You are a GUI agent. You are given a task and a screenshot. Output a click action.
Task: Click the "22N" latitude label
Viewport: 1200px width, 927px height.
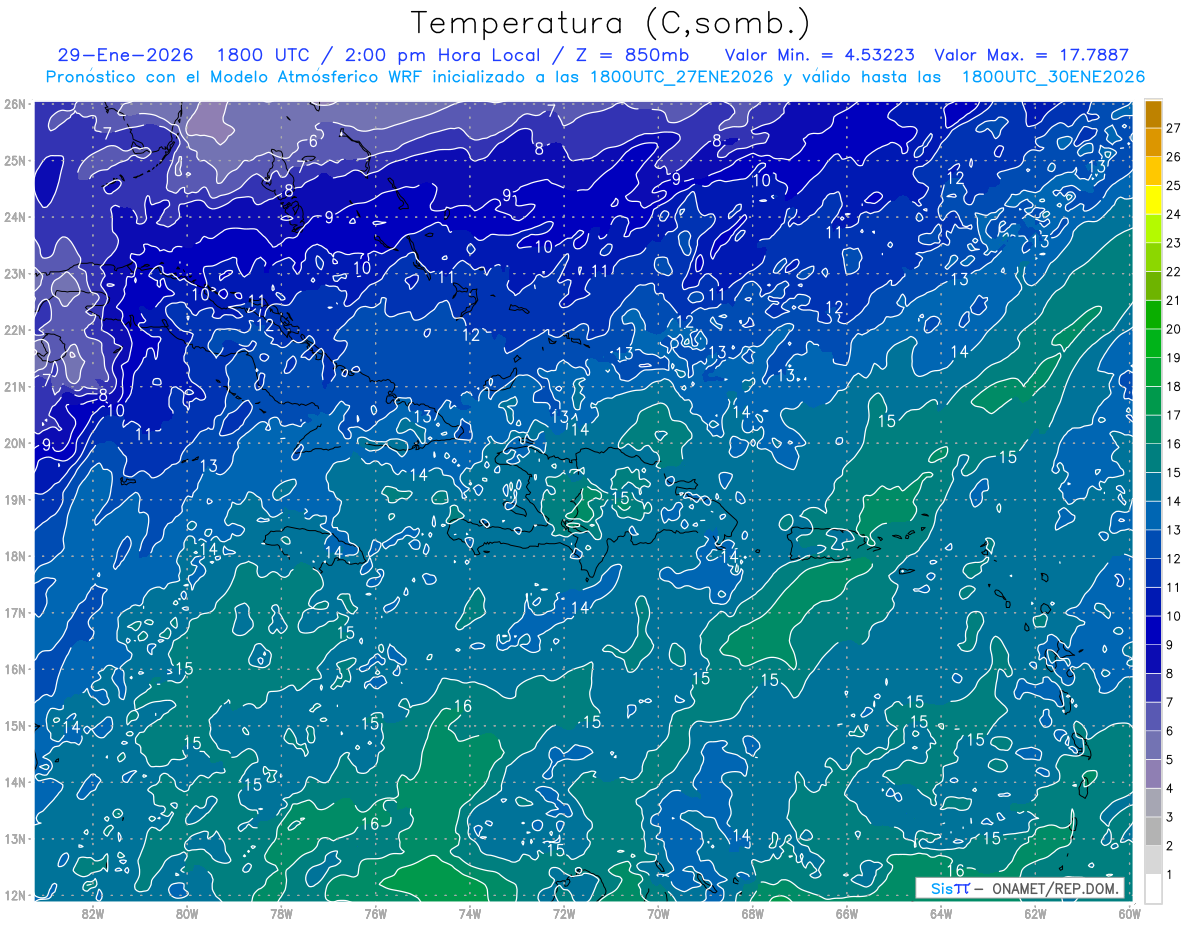pyautogui.click(x=15, y=330)
